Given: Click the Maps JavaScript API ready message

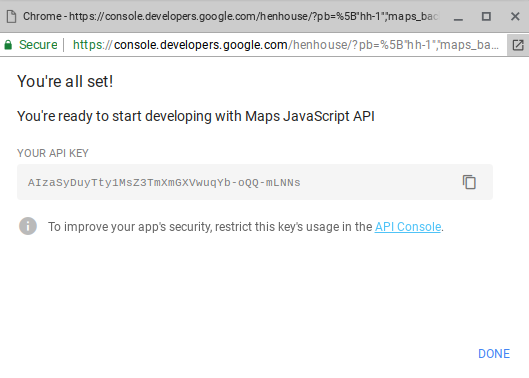Looking at the screenshot, I should pyautogui.click(x=196, y=116).
